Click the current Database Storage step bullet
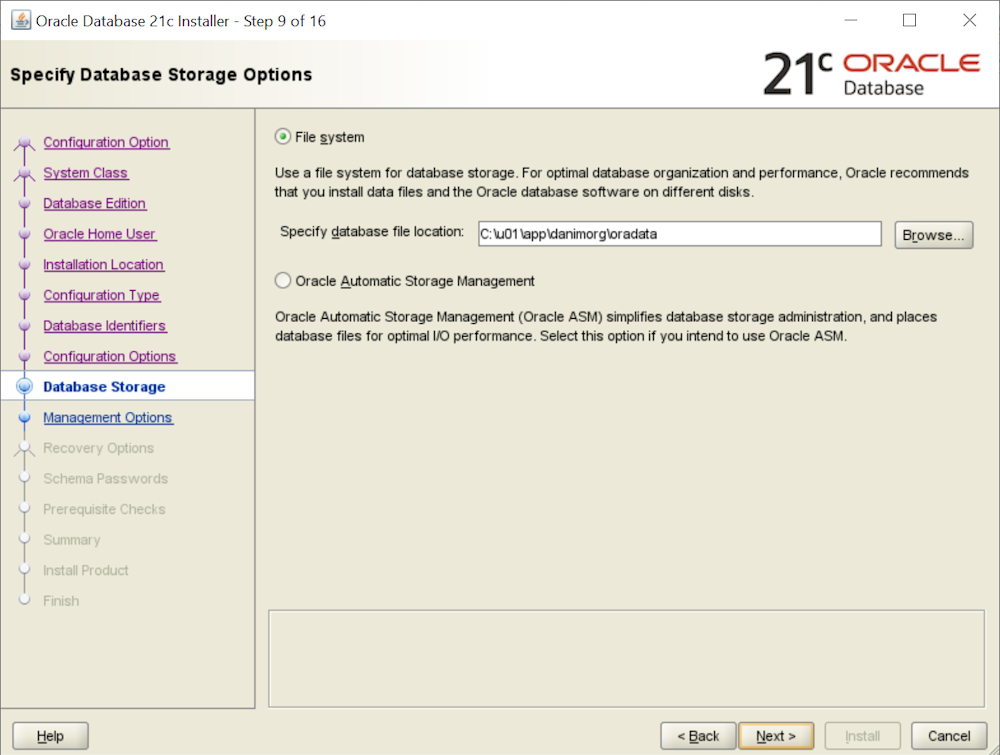The width and height of the screenshot is (1000, 755). (x=25, y=387)
